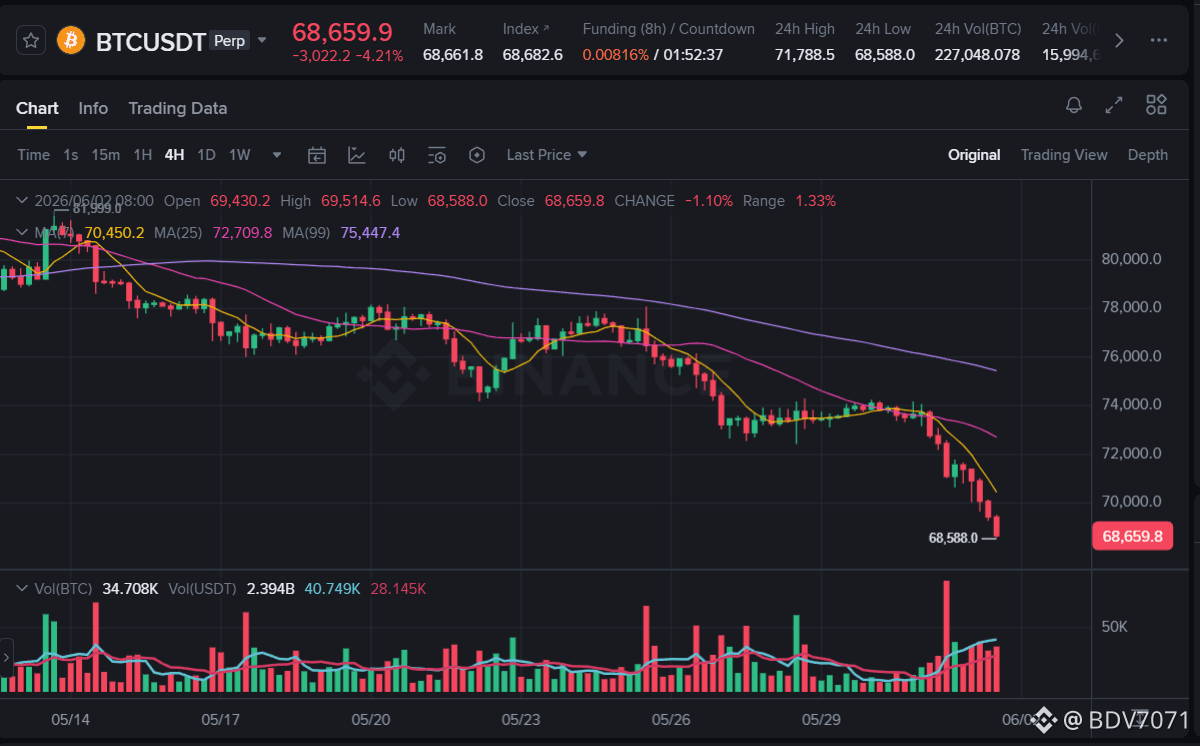
Task: Click the 24h Low value 68,588.0
Action: (885, 54)
